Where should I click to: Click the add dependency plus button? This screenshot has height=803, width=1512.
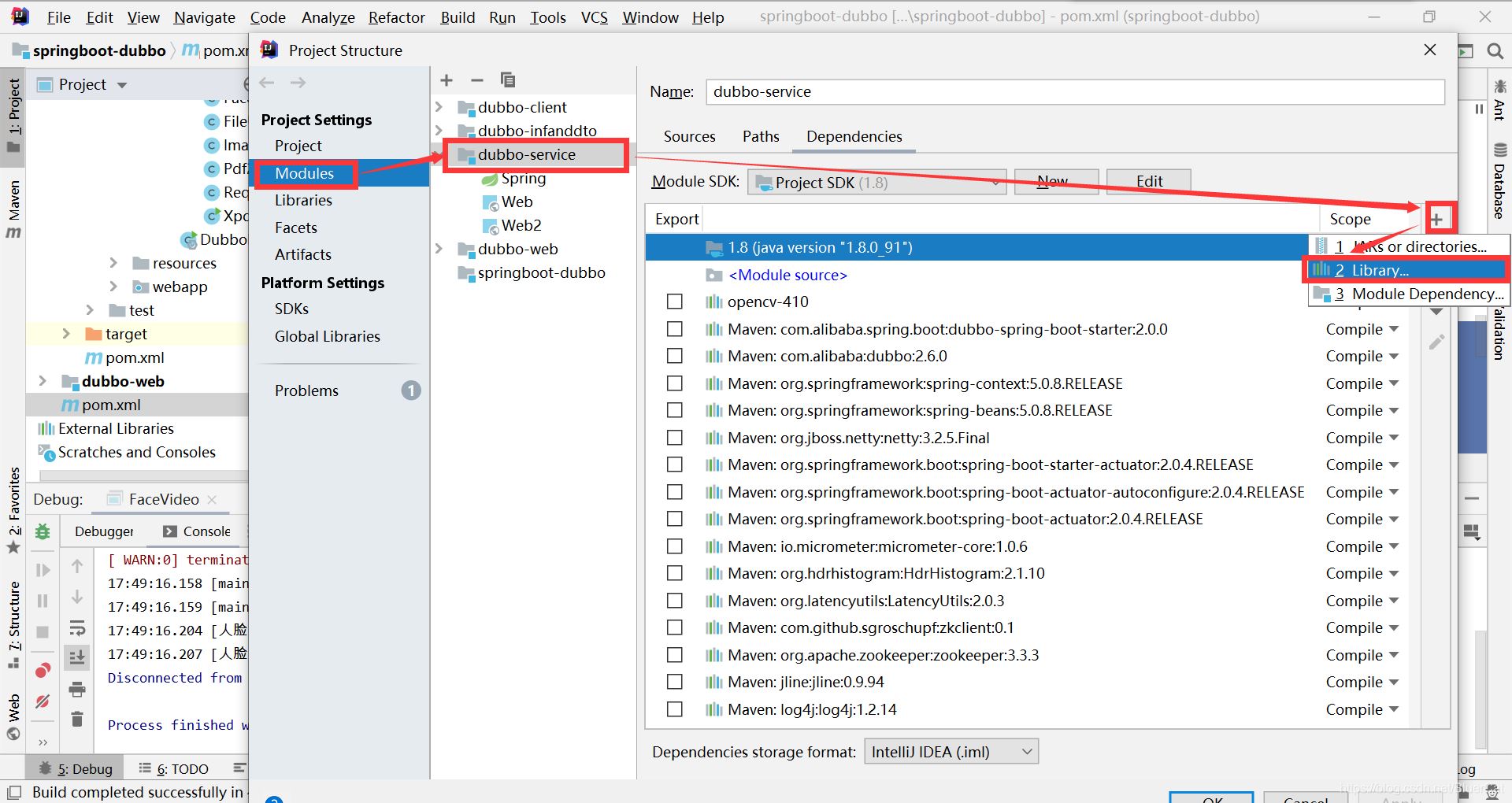[x=1437, y=219]
